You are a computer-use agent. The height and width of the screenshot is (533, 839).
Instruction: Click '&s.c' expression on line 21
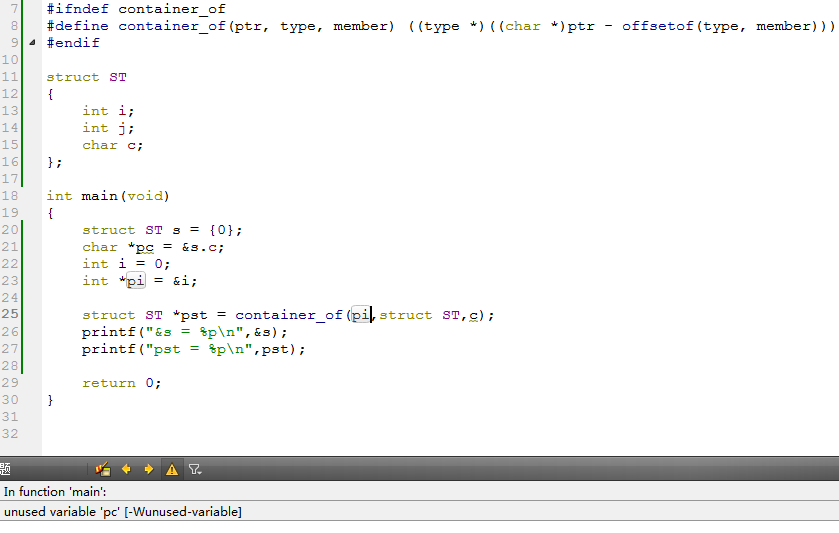pyautogui.click(x=199, y=247)
